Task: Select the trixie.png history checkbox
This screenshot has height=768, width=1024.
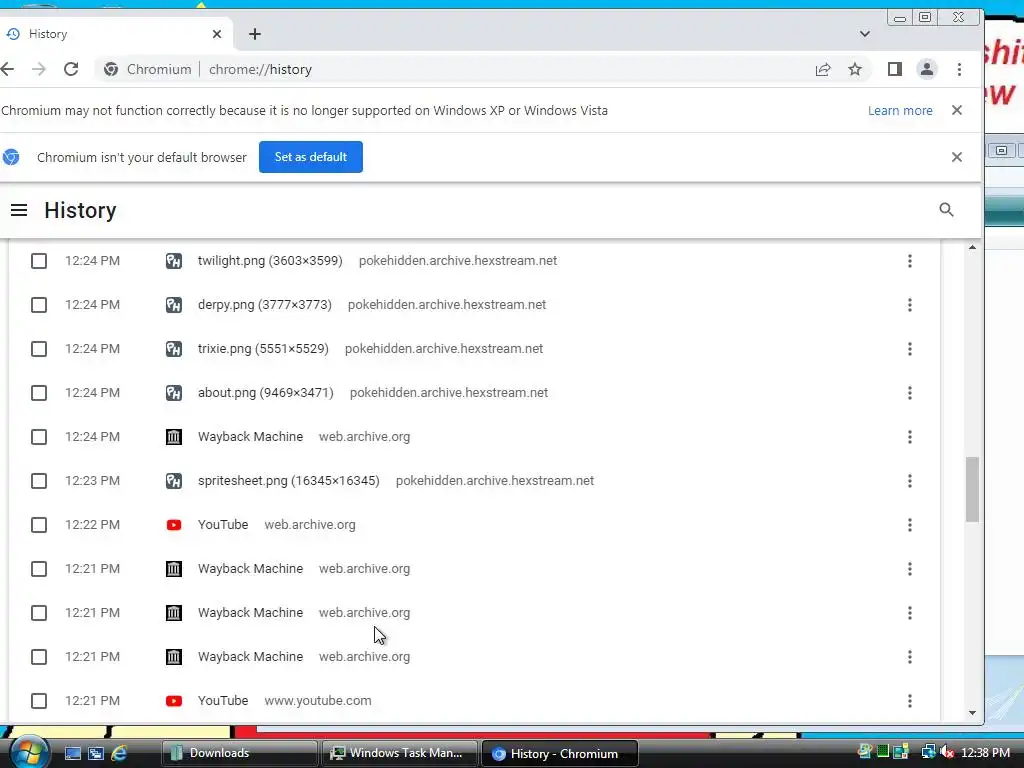Action: coord(39,349)
